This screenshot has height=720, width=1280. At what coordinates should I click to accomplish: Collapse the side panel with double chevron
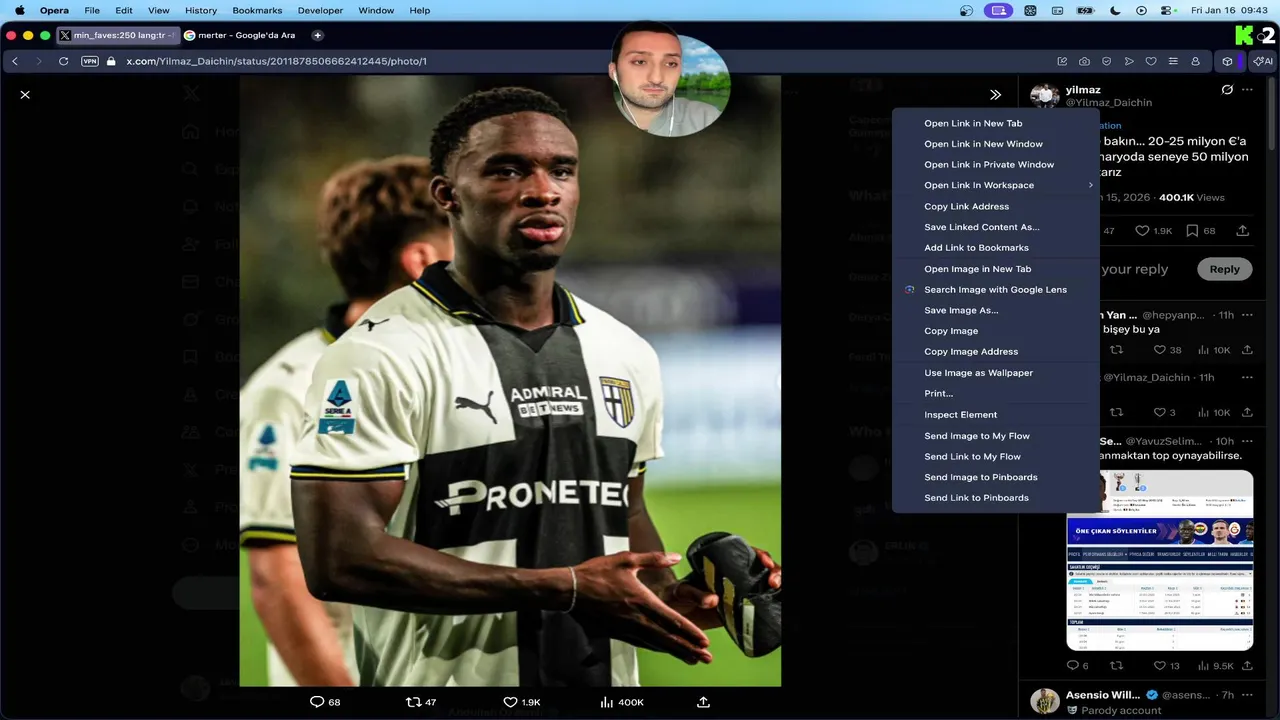[x=995, y=95]
